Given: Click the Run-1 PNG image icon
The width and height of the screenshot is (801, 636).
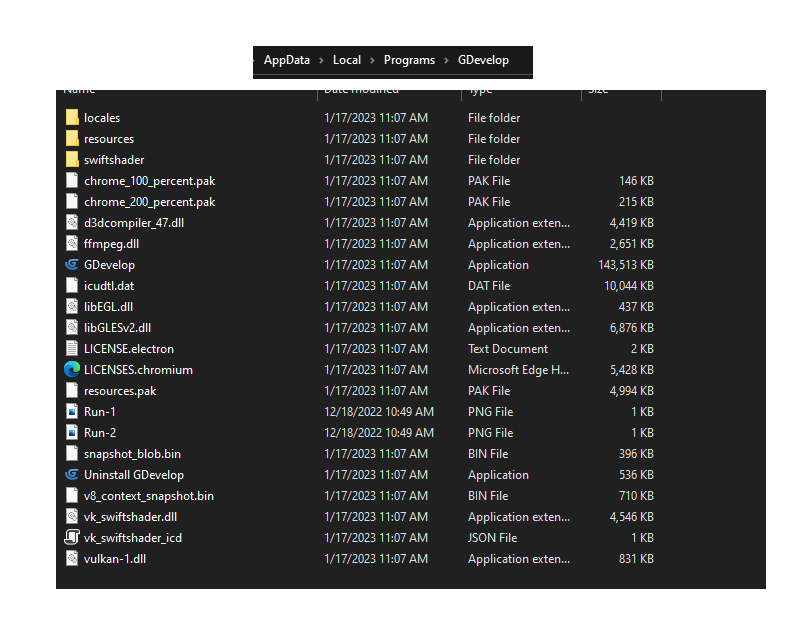Looking at the screenshot, I should (72, 411).
